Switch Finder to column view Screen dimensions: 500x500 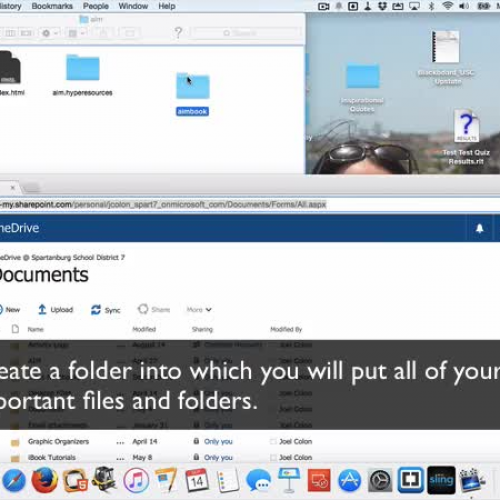pos(10,33)
